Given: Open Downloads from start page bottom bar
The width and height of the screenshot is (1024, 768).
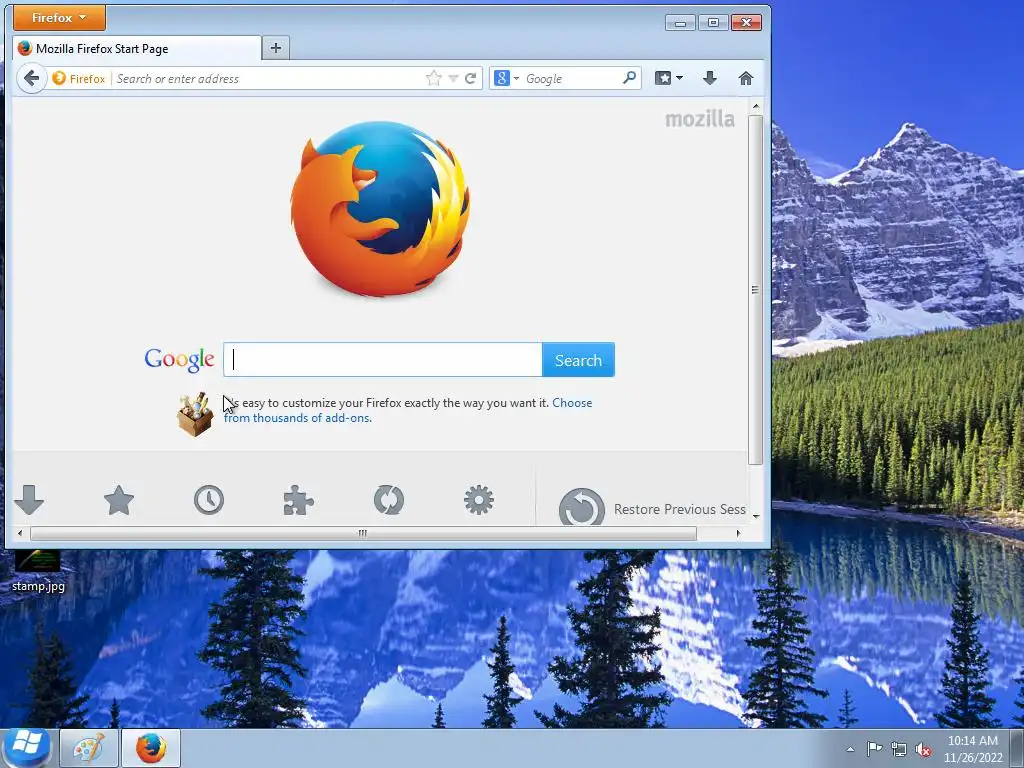Looking at the screenshot, I should click(x=29, y=500).
